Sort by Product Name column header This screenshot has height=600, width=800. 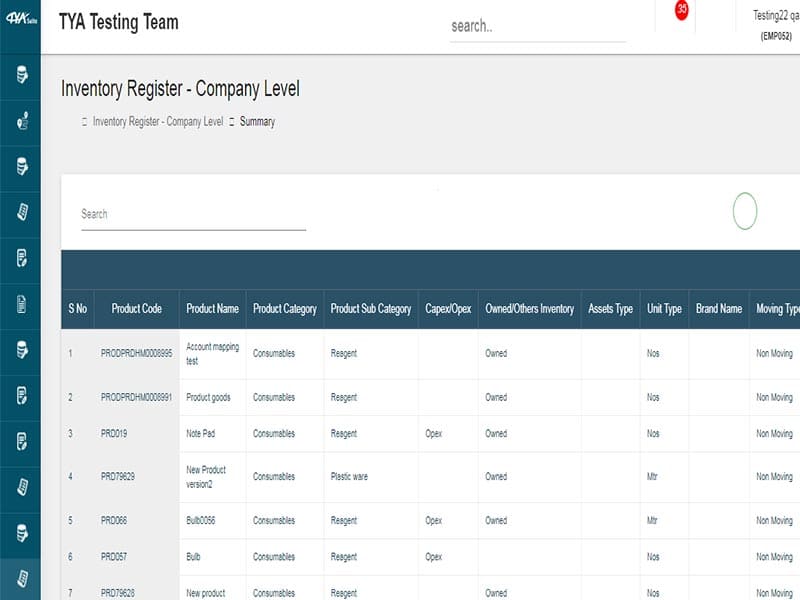pos(212,309)
